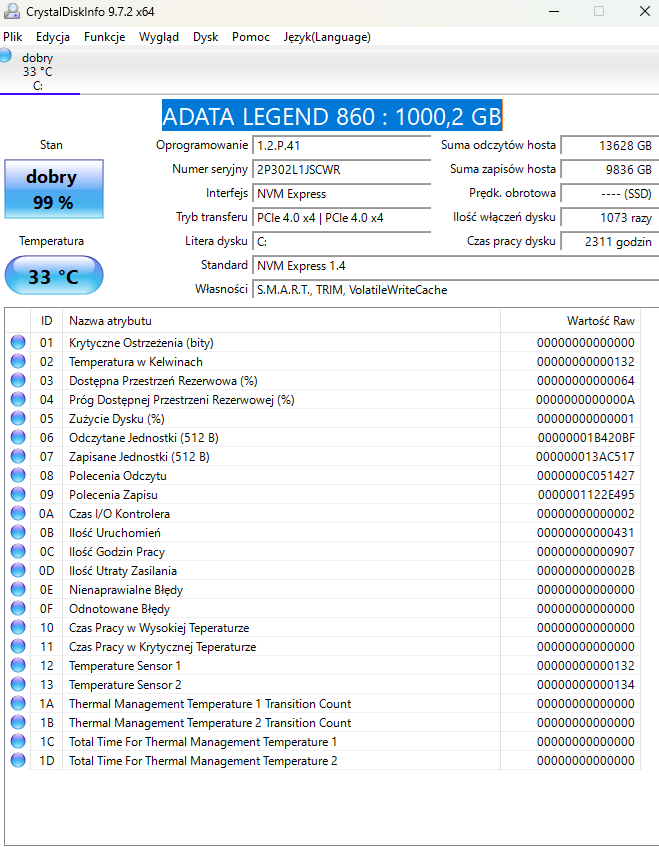Select the 'Nienaprawialne Błędy' attribute name
Viewport: 659px width, 847px height.
click(126, 590)
